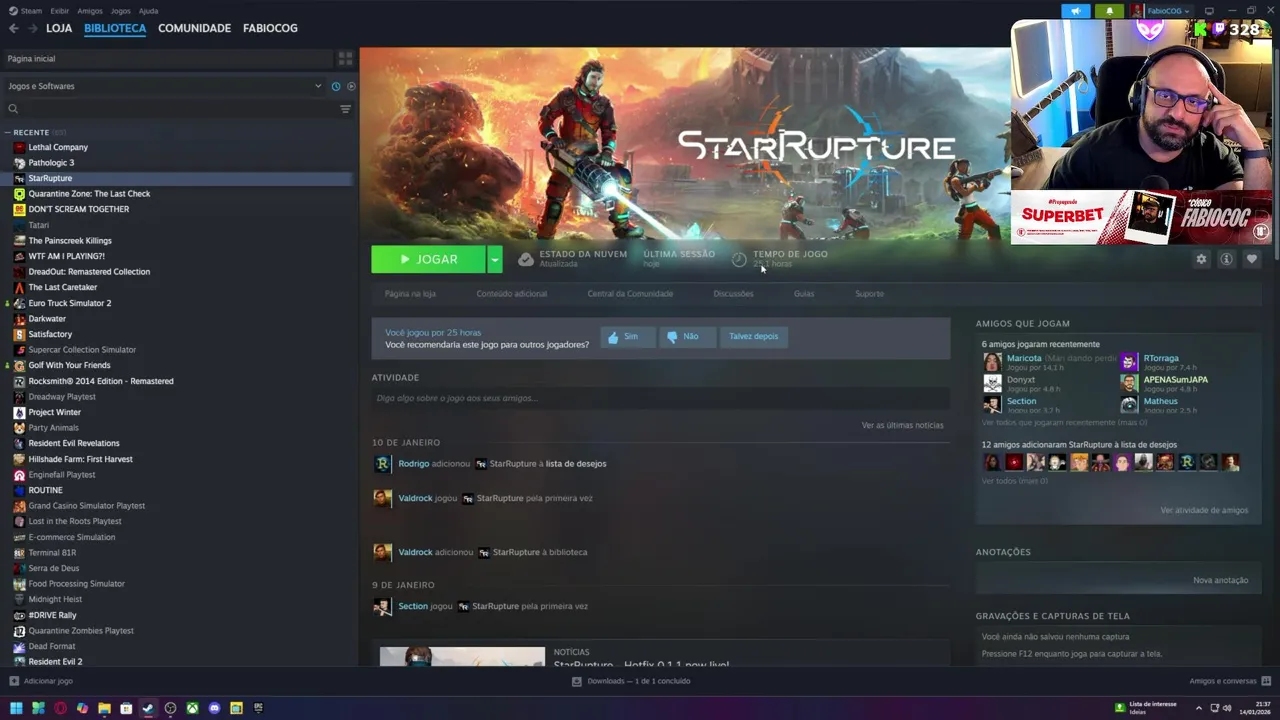The width and height of the screenshot is (1280, 720).
Task: Open the Ajuda menu
Action: [148, 11]
